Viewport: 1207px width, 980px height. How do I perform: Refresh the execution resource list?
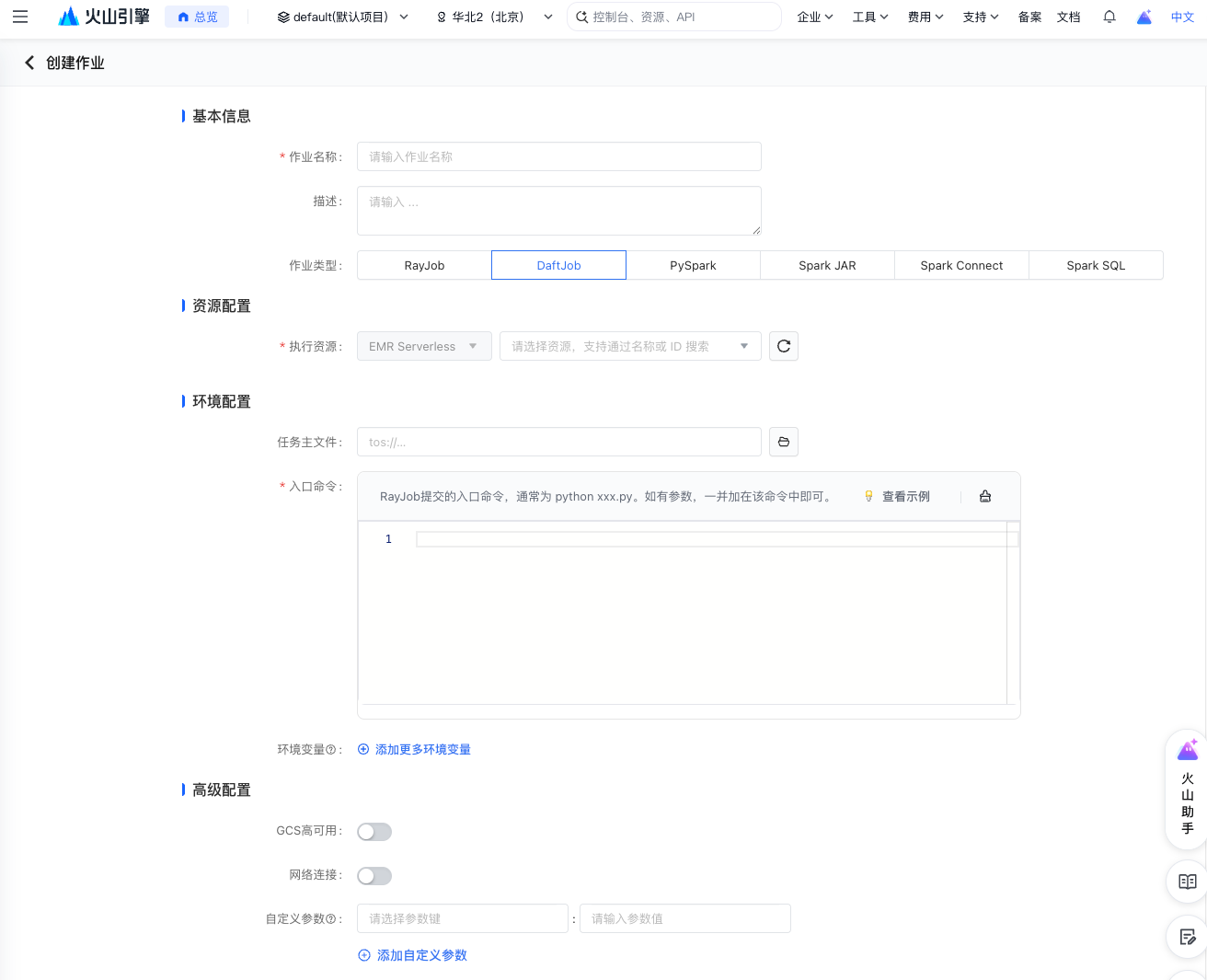[x=784, y=346]
